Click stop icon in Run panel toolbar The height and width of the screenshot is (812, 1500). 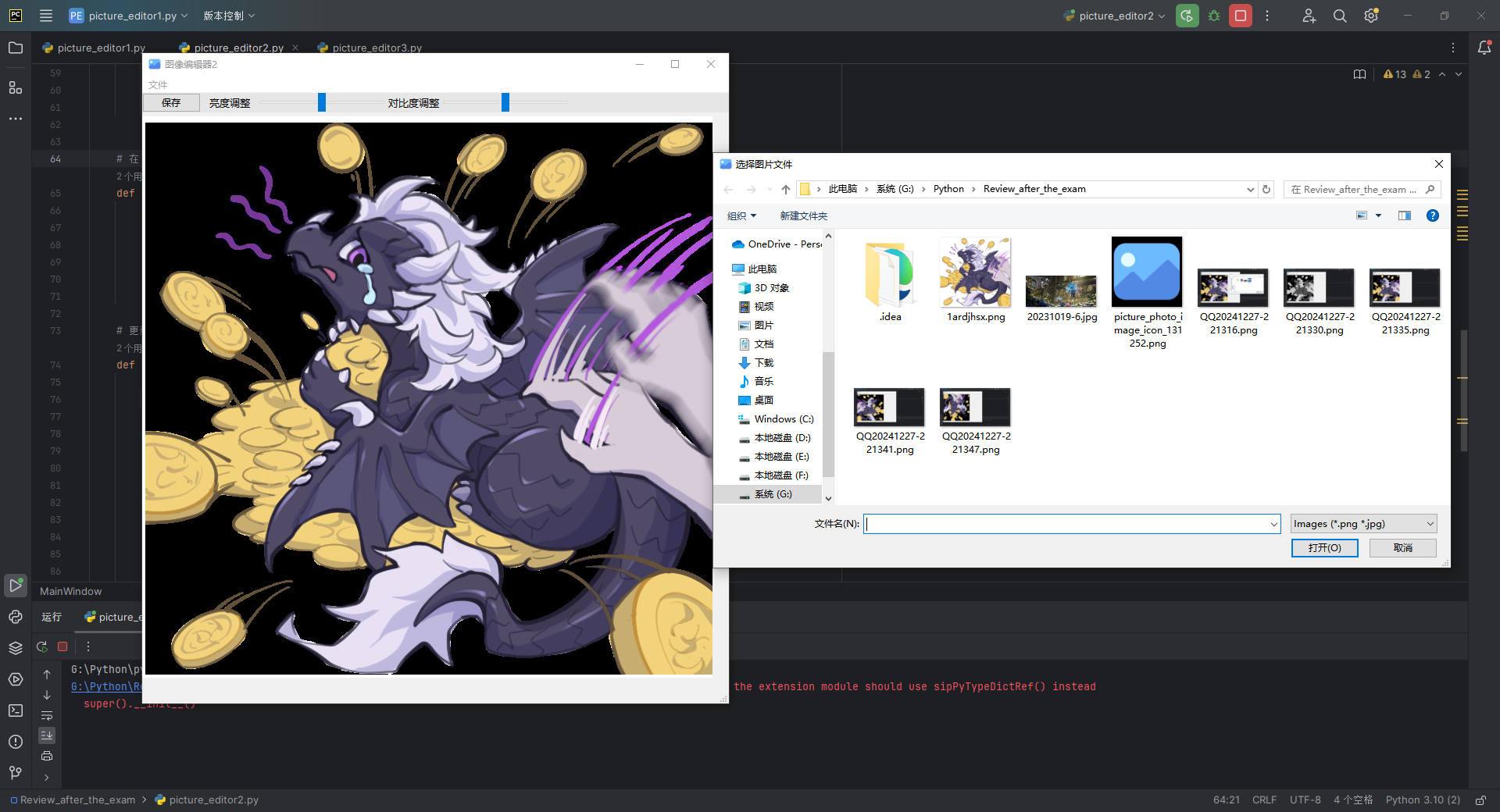pyautogui.click(x=62, y=646)
